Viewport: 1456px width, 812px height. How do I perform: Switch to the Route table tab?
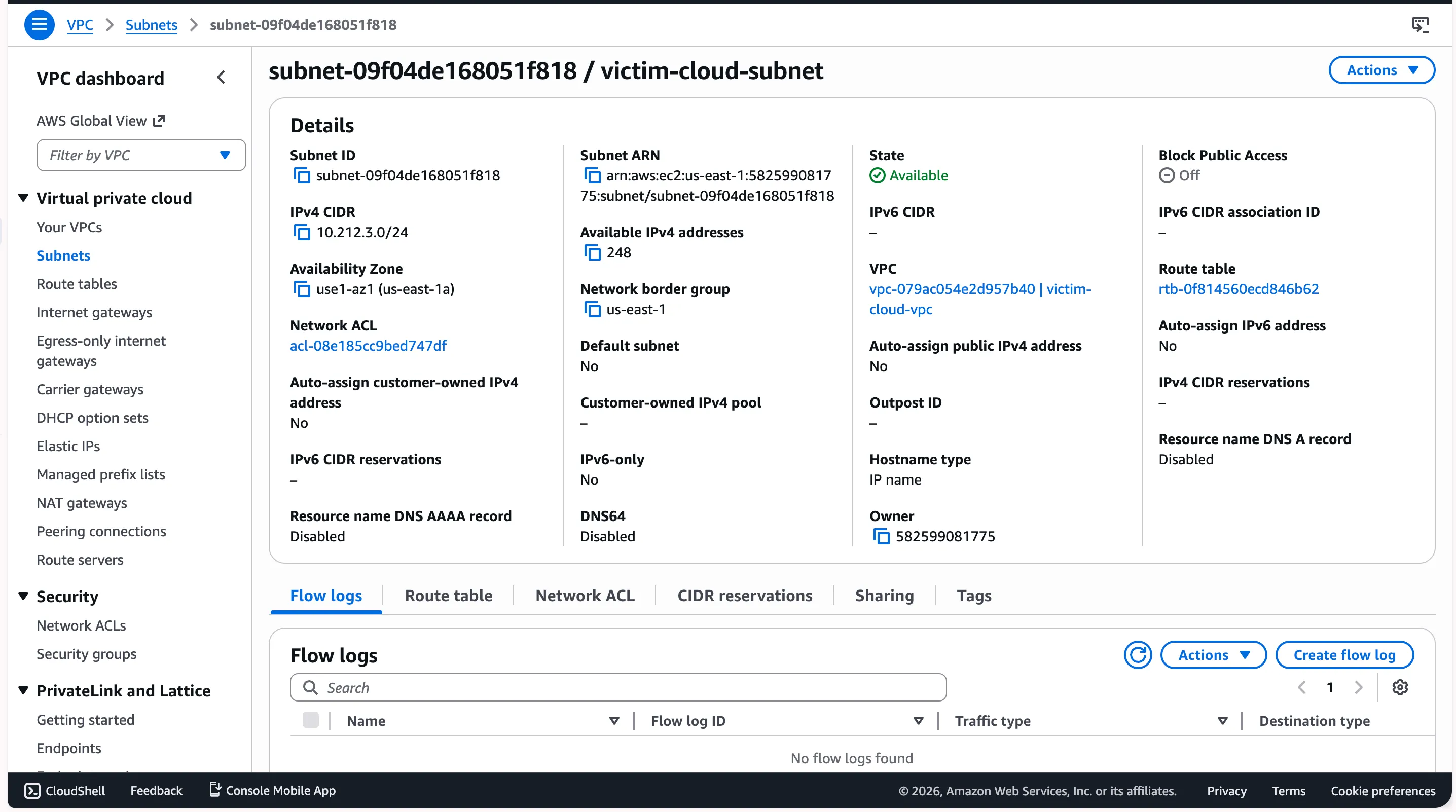(448, 596)
